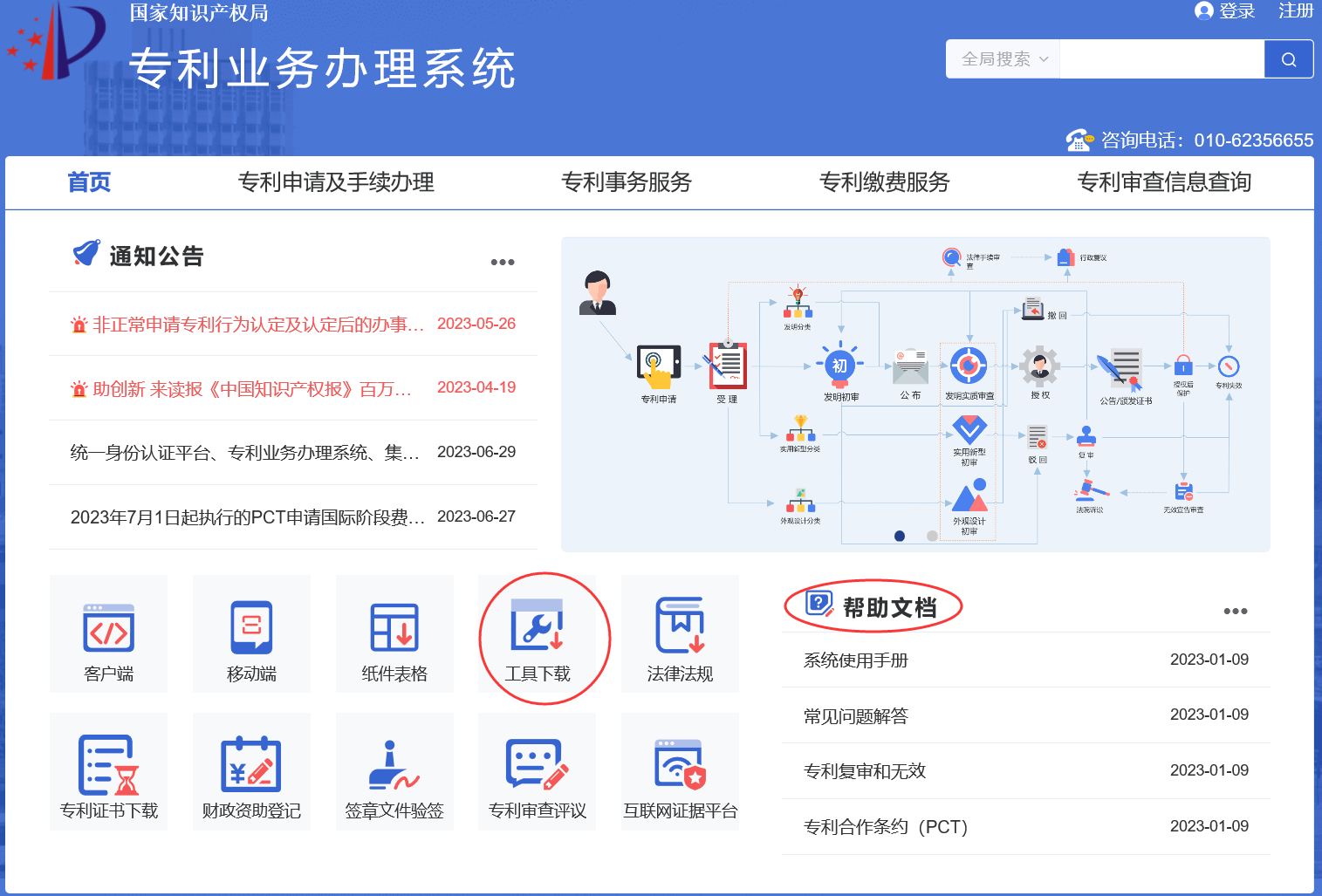Click the 帮助文档 question mark icon

coord(819,604)
